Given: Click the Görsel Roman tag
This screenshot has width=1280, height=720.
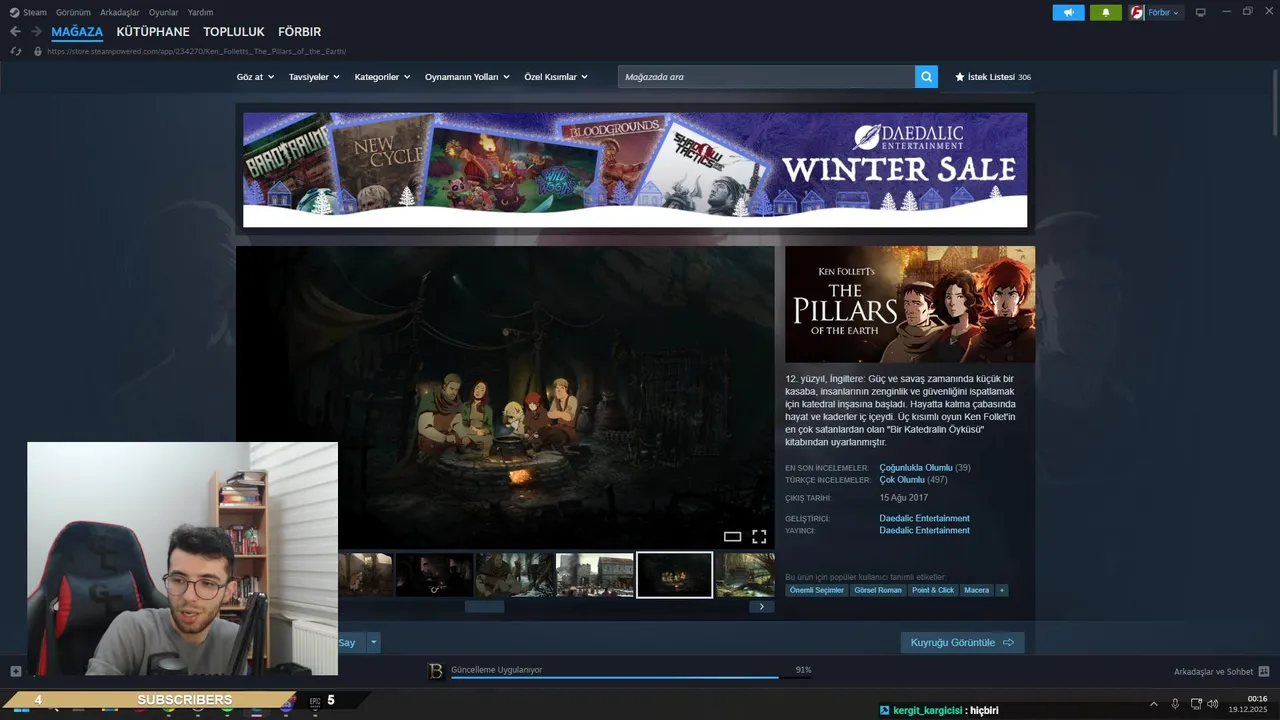Looking at the screenshot, I should coord(878,590).
